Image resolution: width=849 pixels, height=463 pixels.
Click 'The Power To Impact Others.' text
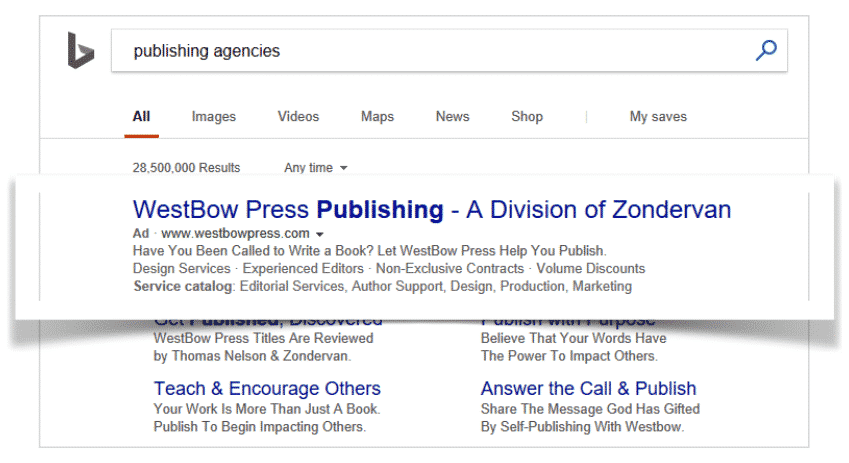pyautogui.click(x=569, y=356)
